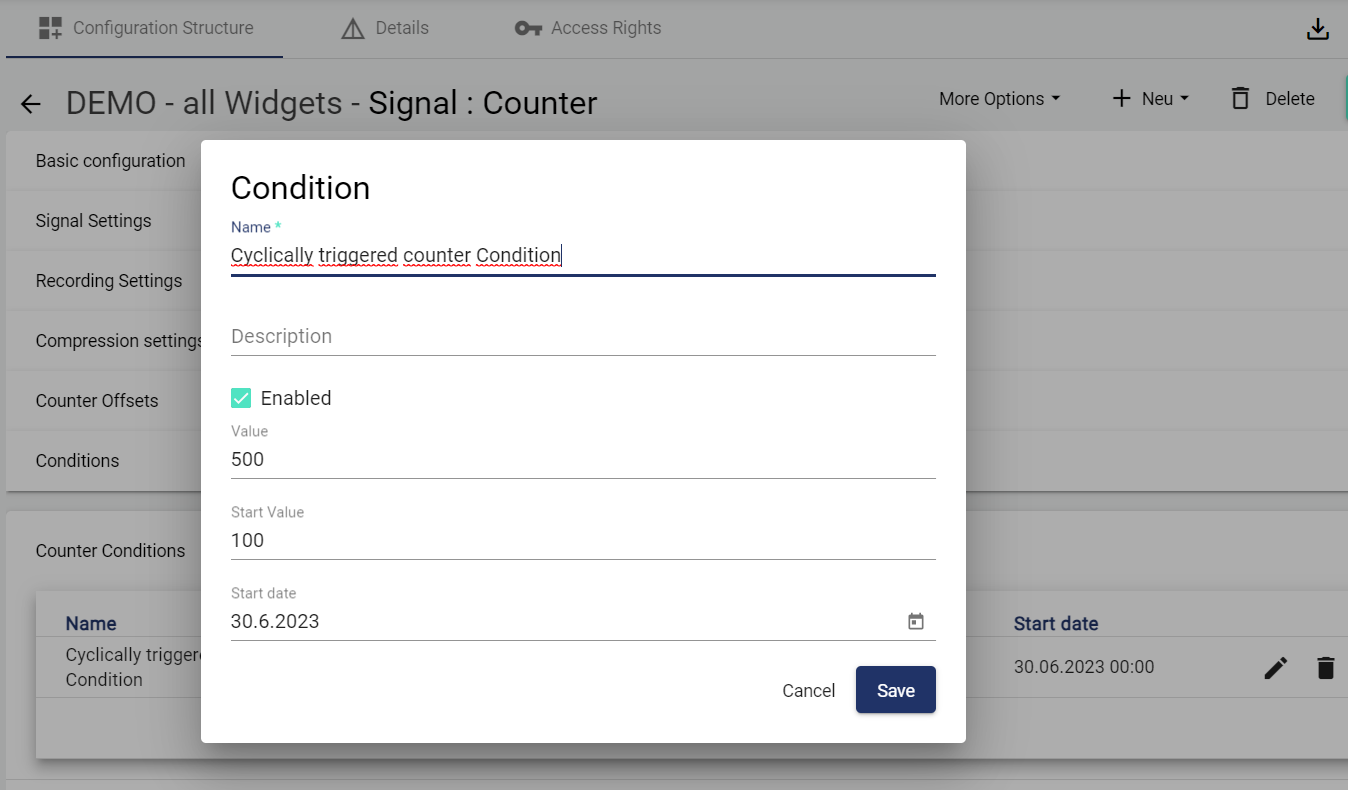Viewport: 1348px width, 790px height.
Task: Click the pencil edit icon in table row
Action: (1276, 668)
